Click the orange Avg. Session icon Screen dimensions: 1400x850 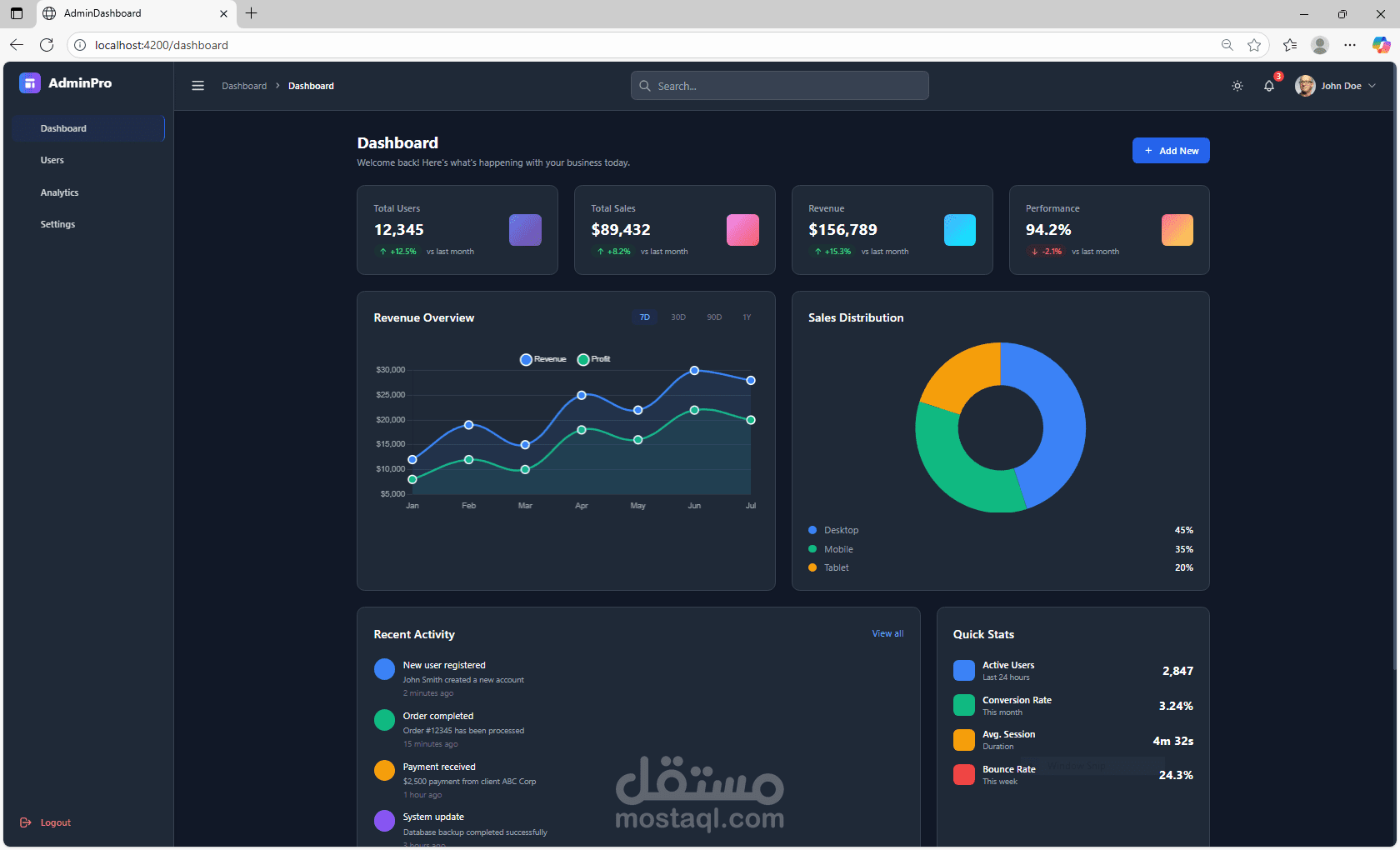[964, 740]
